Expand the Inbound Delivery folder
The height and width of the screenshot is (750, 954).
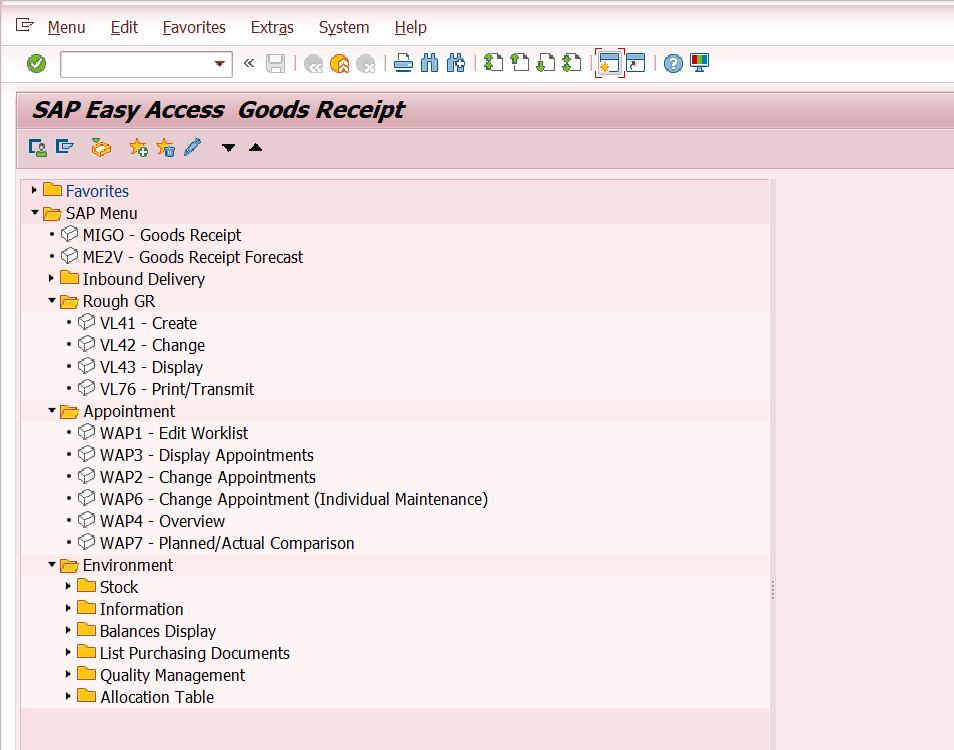tap(51, 279)
